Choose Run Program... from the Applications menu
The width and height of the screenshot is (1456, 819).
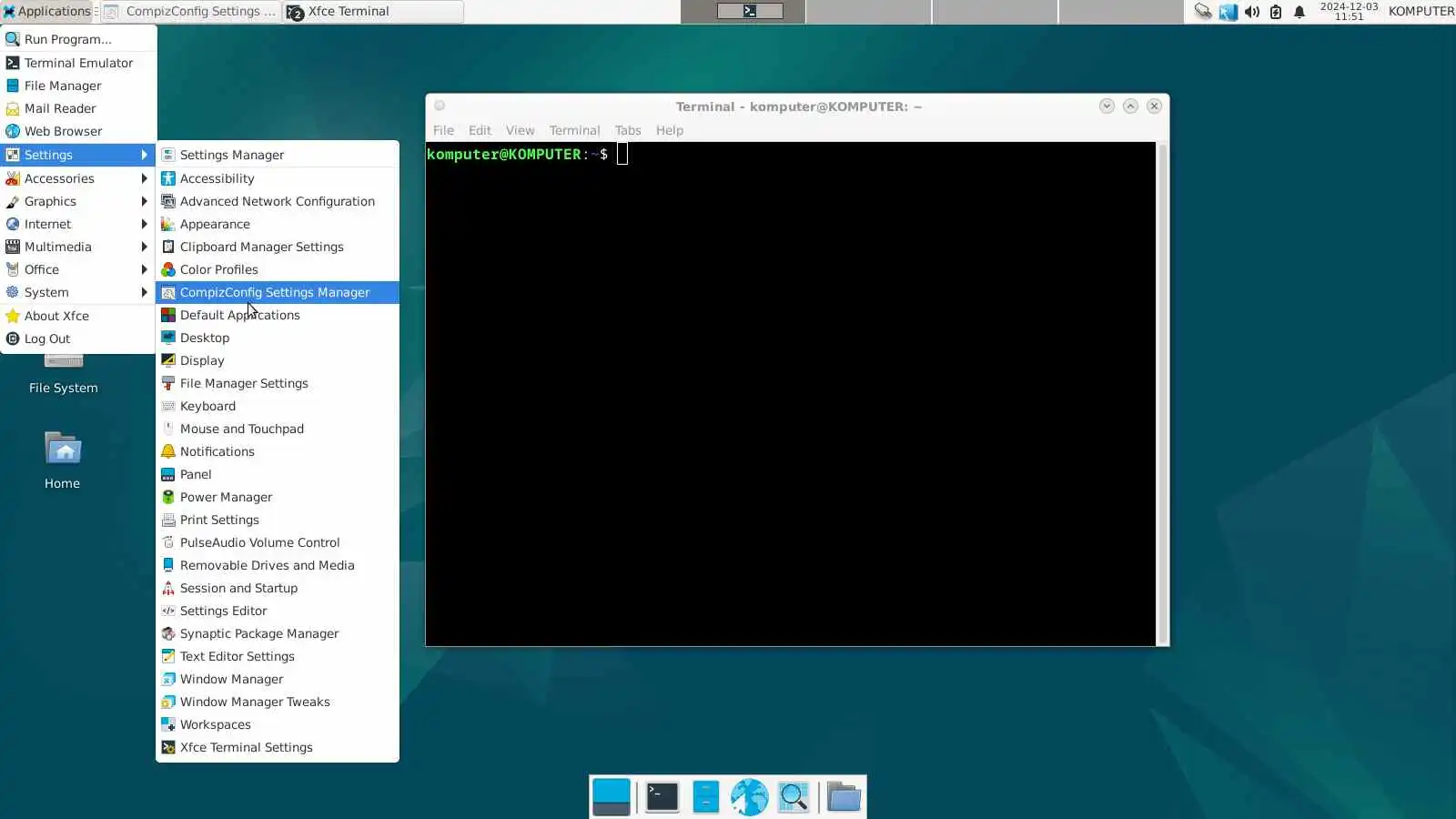(78, 39)
